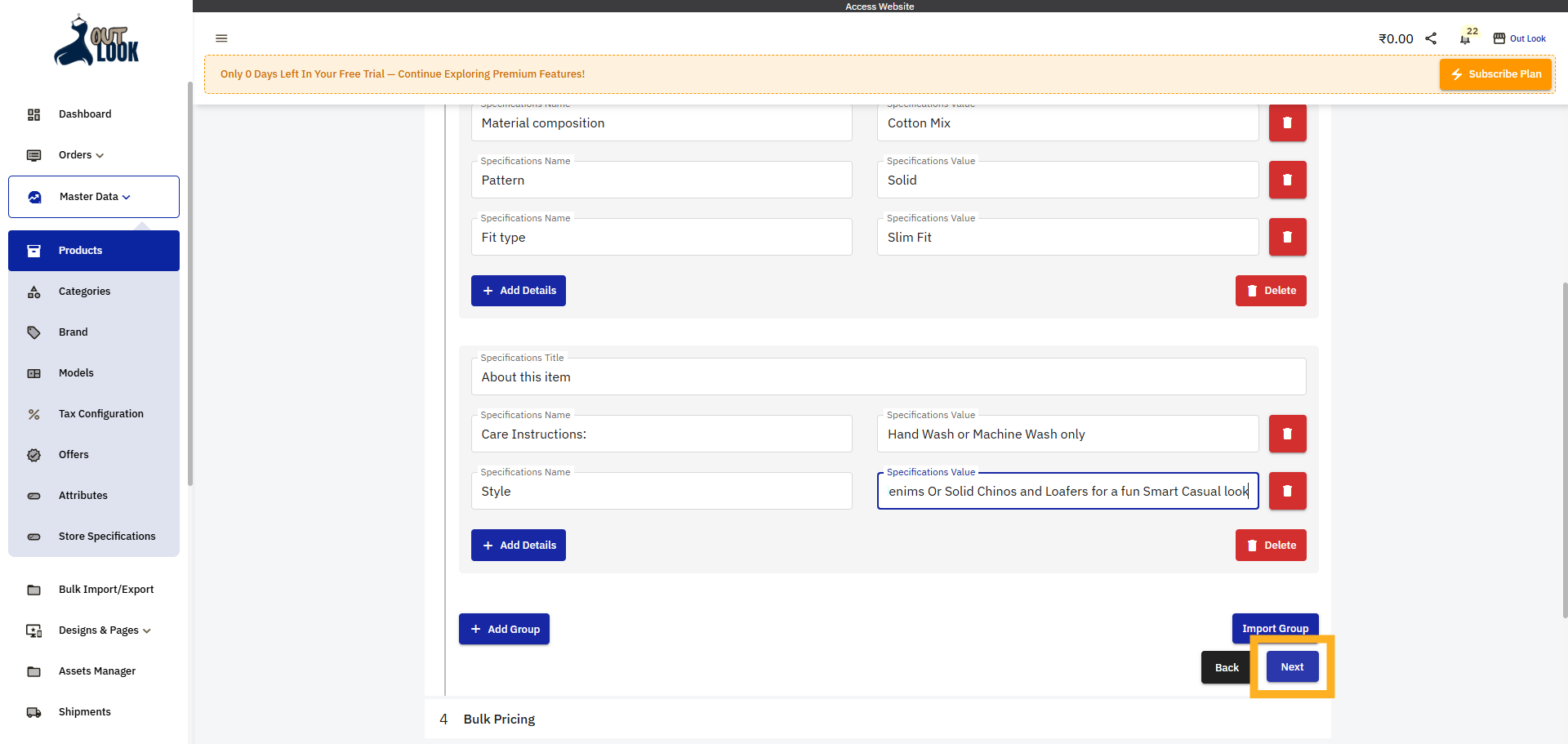The width and height of the screenshot is (1568, 744).
Task: Click the Add Group button
Action: [504, 629]
